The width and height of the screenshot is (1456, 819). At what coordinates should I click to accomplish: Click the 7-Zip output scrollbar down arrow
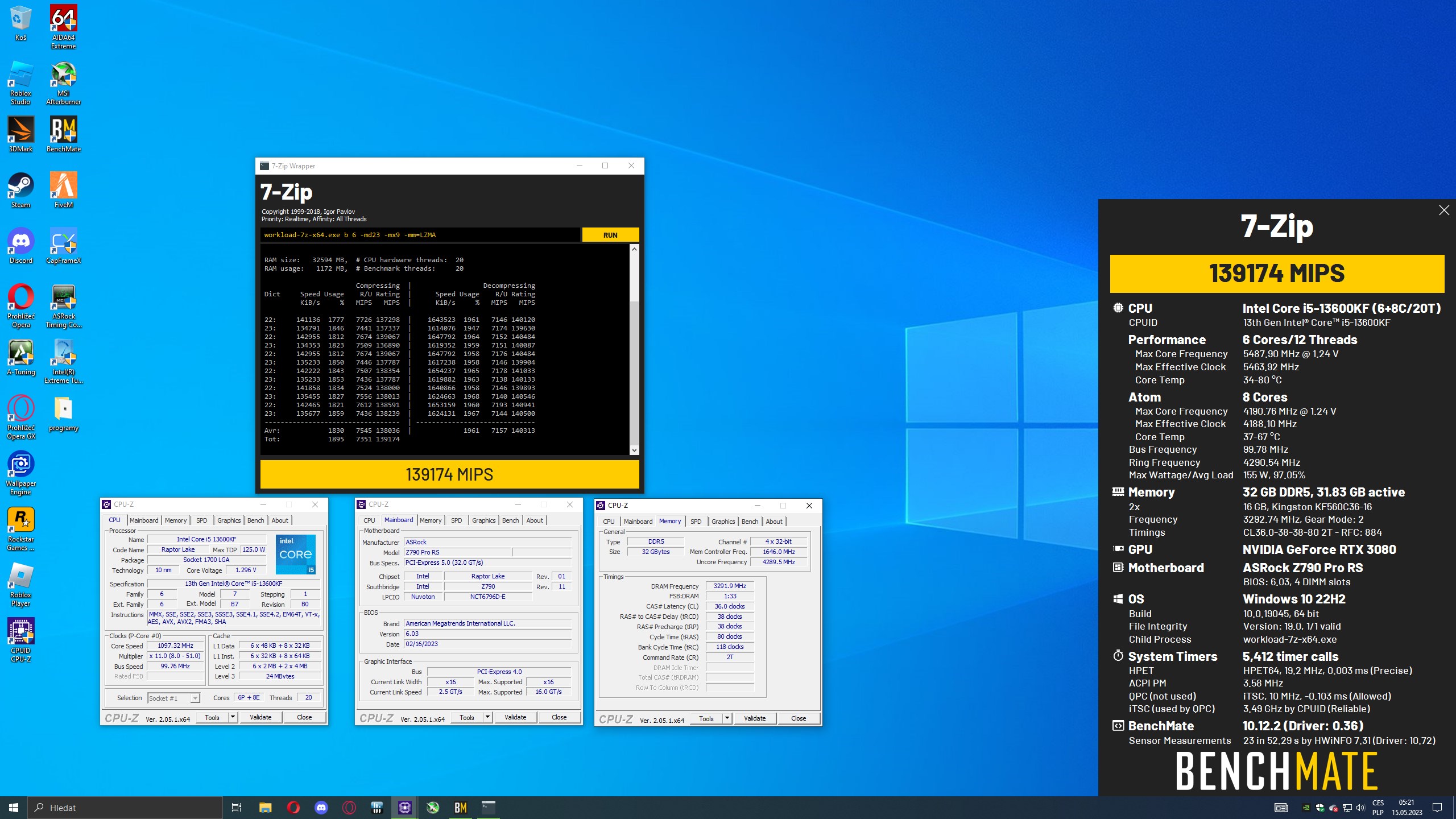pos(634,450)
